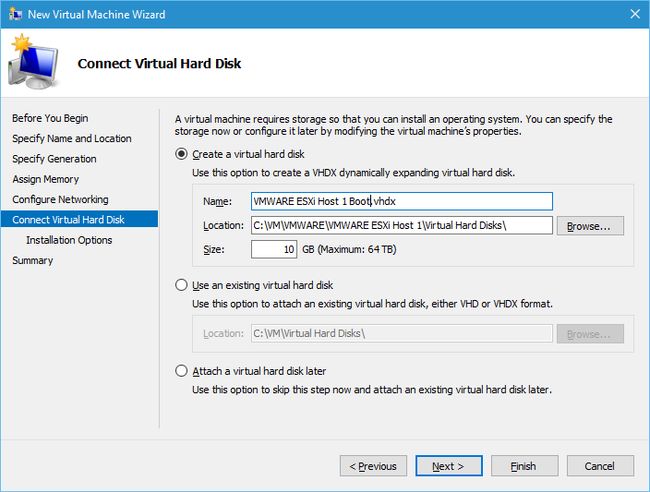Select Connect Virtual Hard Disk step
The height and width of the screenshot is (492, 650).
point(79,219)
